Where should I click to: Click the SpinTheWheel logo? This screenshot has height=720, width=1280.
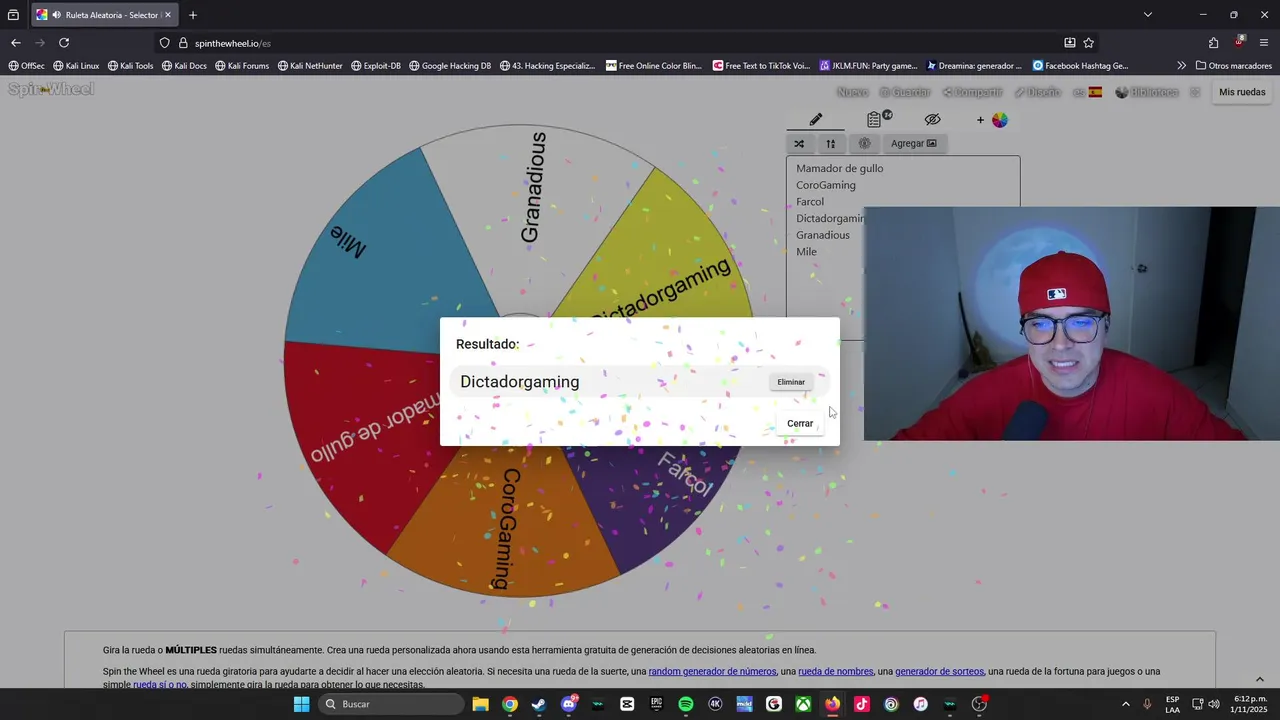click(51, 89)
